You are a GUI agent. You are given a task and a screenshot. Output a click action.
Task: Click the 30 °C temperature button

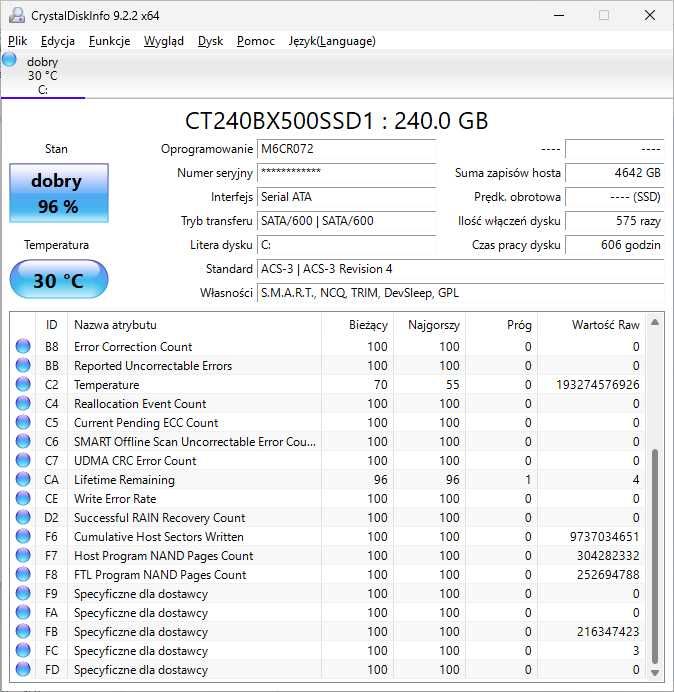[59, 280]
